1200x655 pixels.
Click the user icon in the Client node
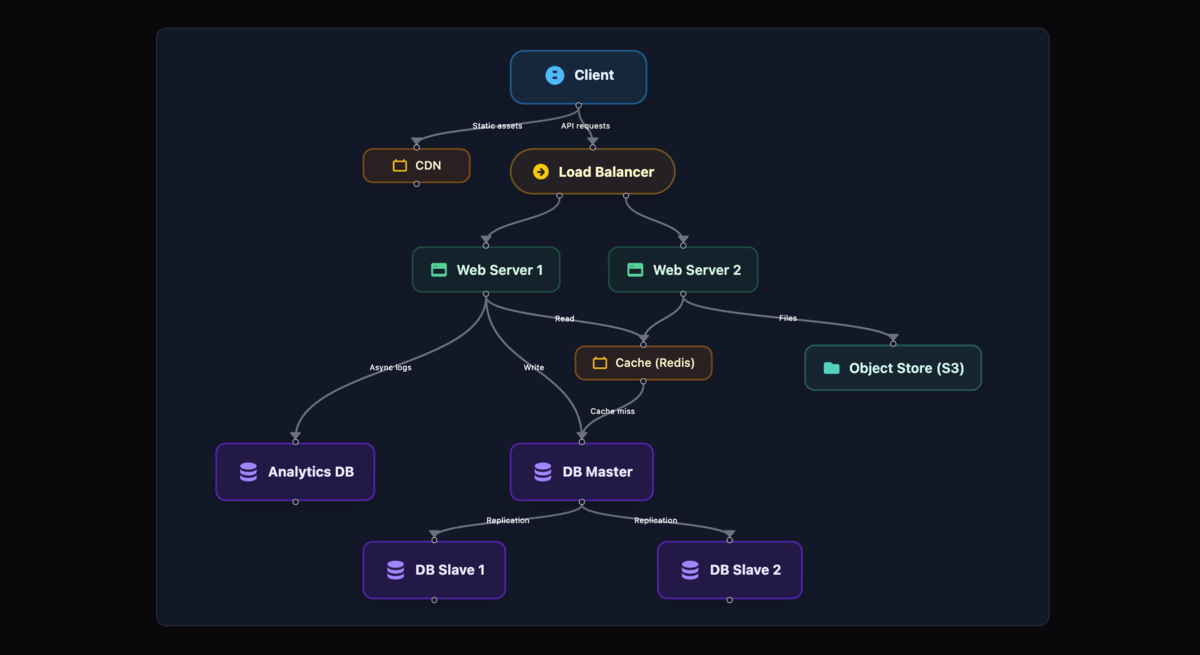pyautogui.click(x=554, y=75)
